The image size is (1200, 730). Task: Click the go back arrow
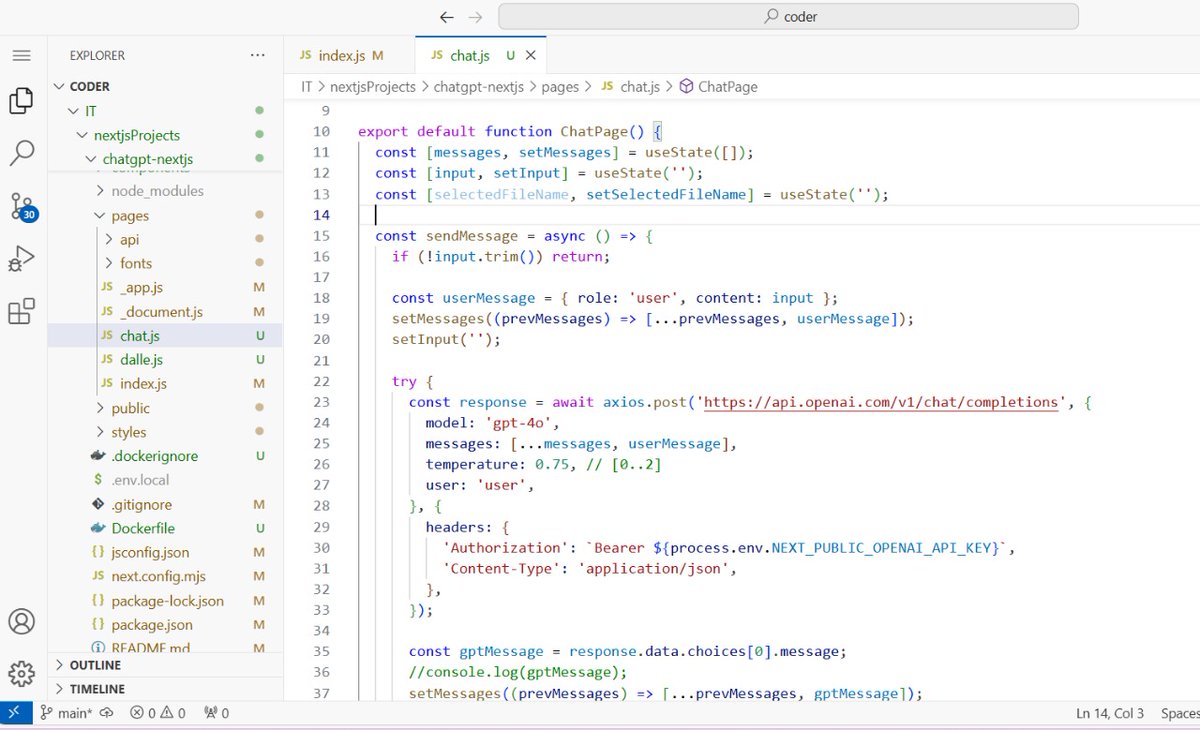447,17
